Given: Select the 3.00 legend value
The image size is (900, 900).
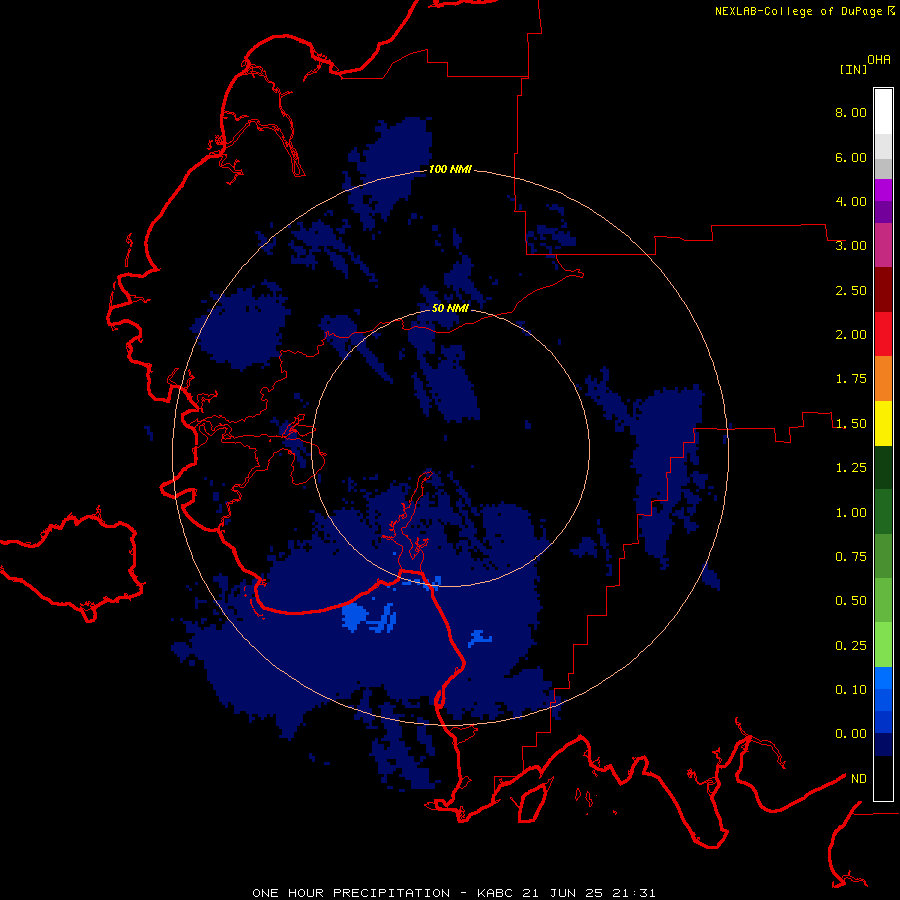Looking at the screenshot, I should (851, 246).
